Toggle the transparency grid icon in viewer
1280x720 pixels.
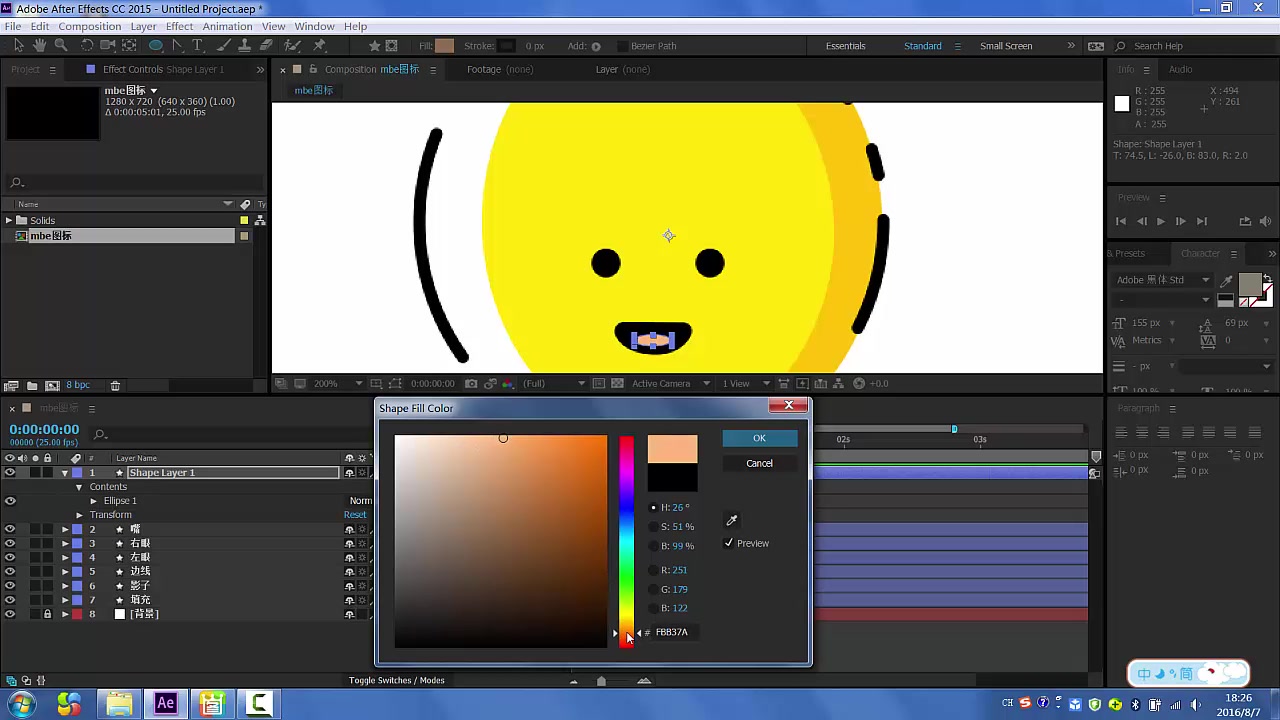pyautogui.click(x=617, y=383)
